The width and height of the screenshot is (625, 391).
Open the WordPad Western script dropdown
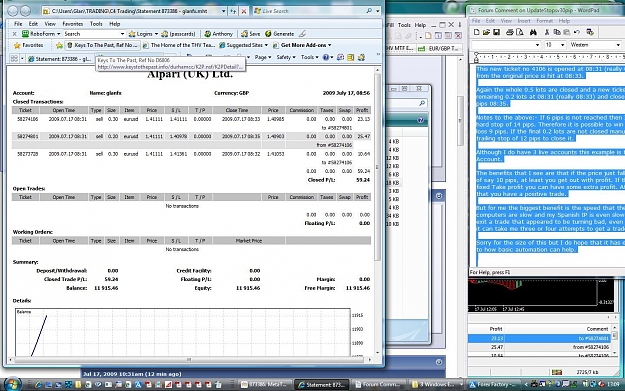point(618,45)
